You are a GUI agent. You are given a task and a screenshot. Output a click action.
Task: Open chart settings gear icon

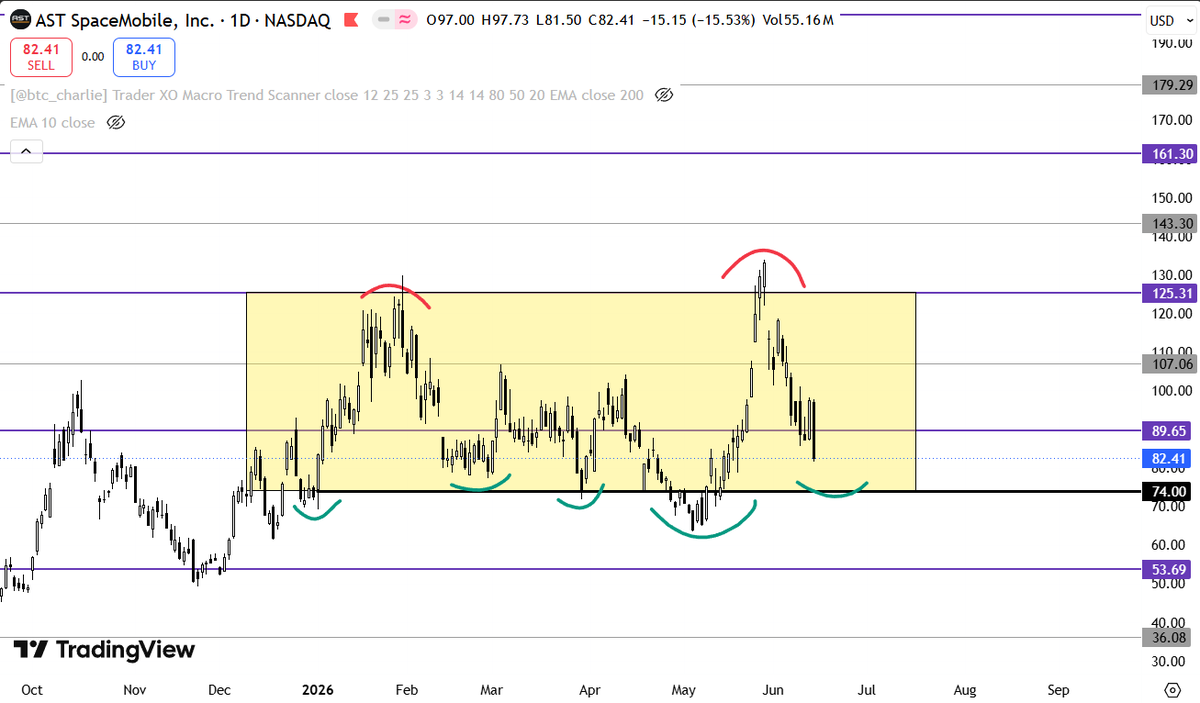click(1173, 690)
